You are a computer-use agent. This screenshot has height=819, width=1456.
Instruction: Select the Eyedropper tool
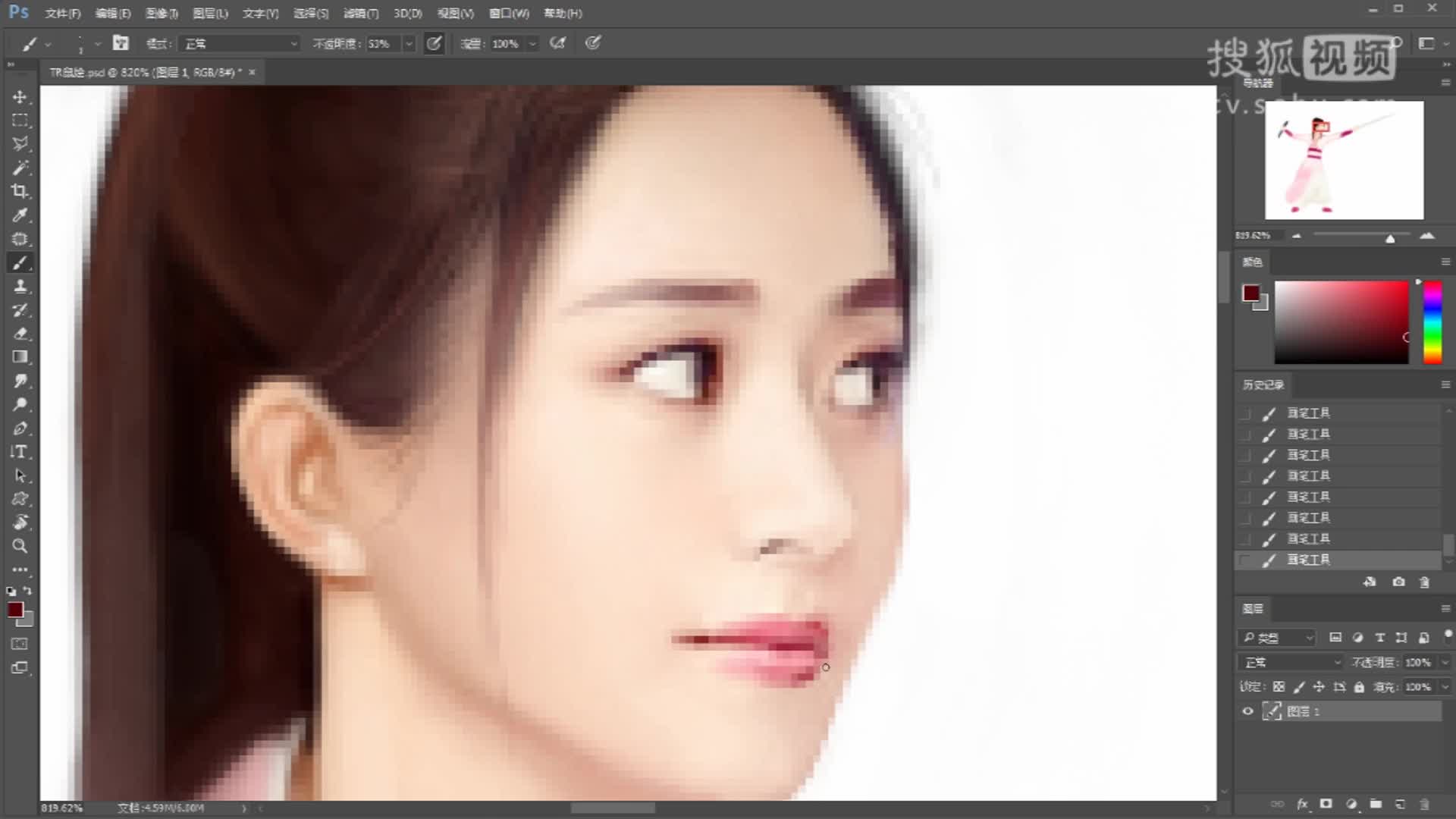click(20, 215)
